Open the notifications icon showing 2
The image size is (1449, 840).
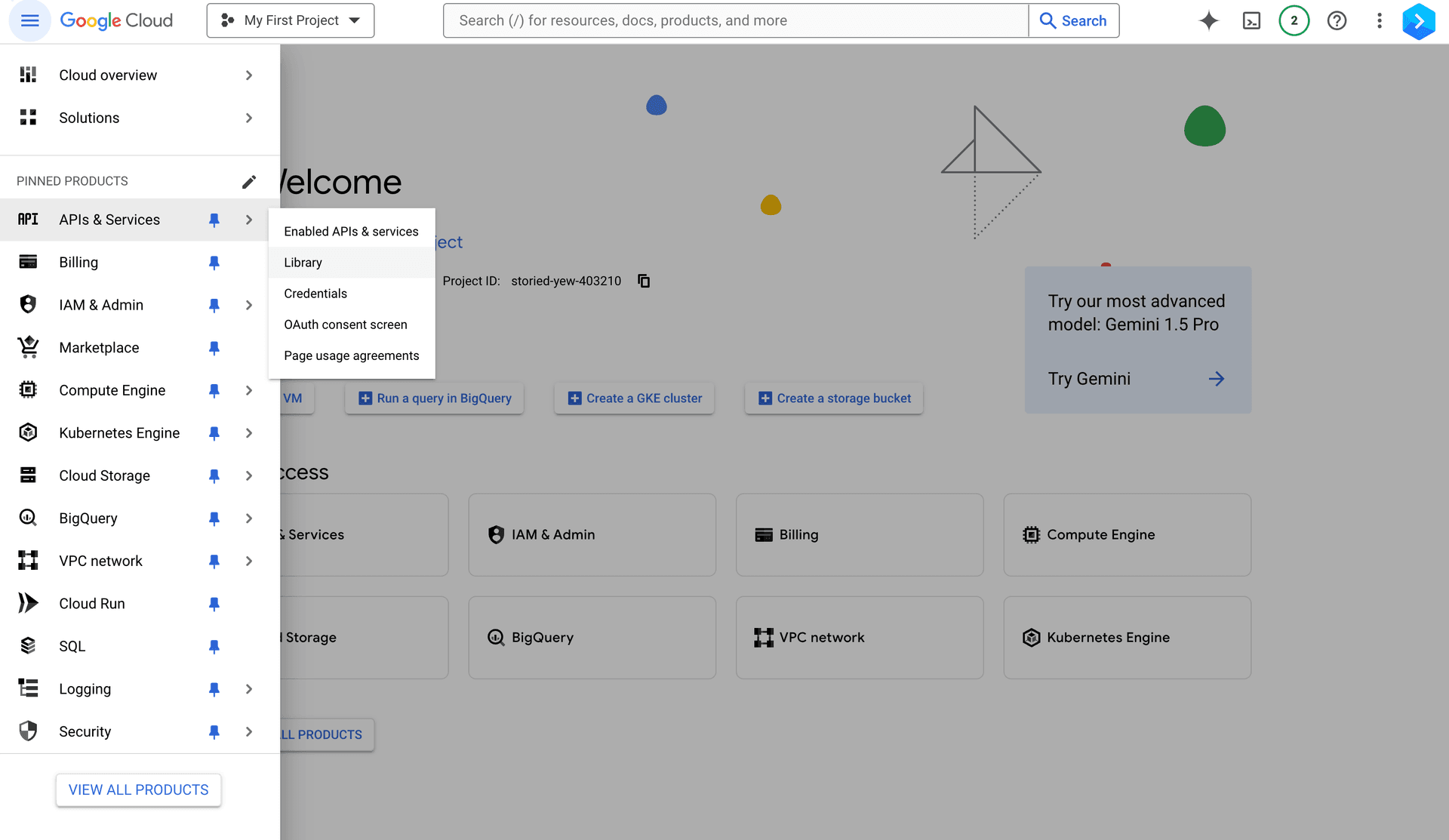tap(1294, 20)
